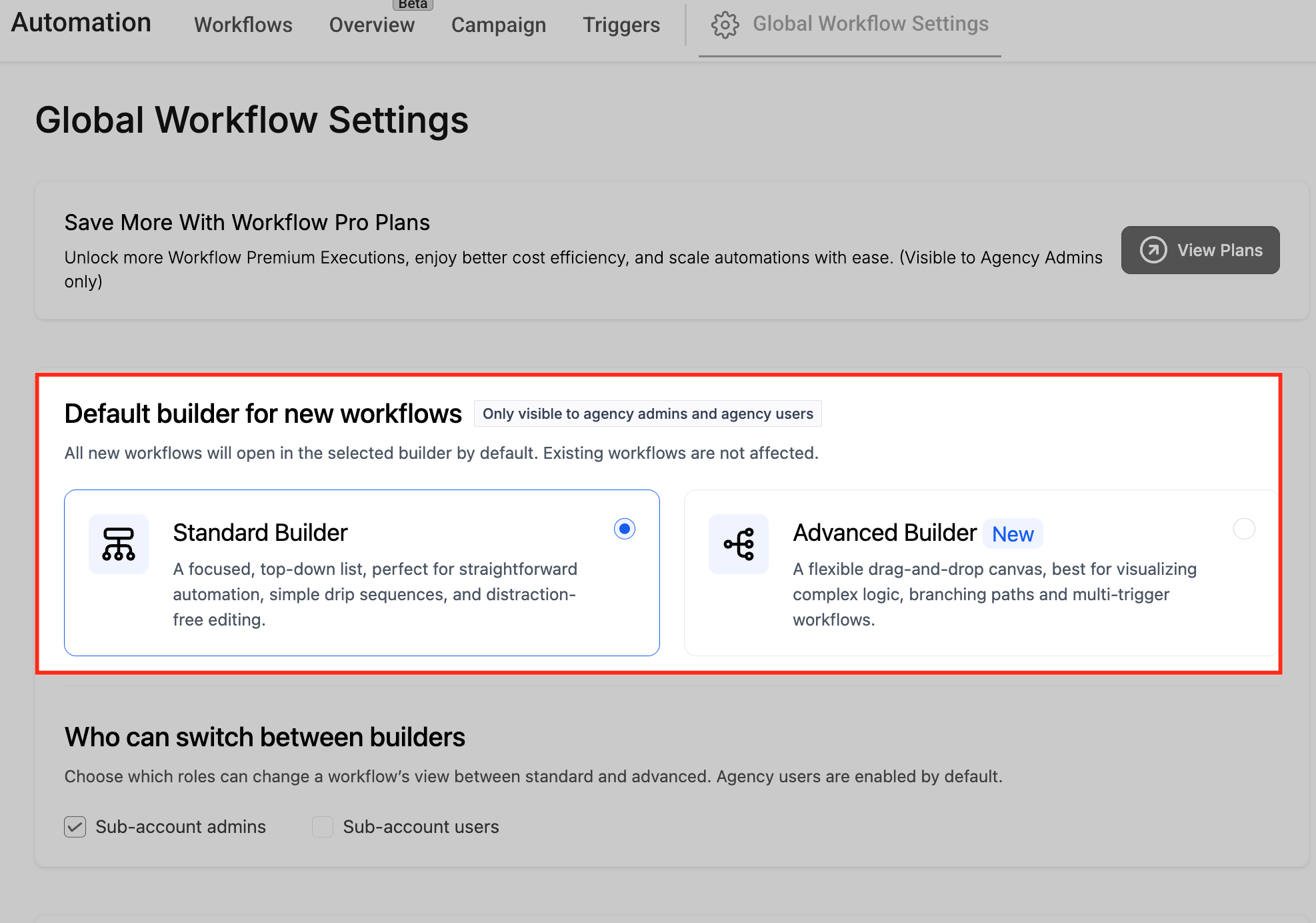
Task: Select the Advanced Builder radio button
Action: [1244, 529]
